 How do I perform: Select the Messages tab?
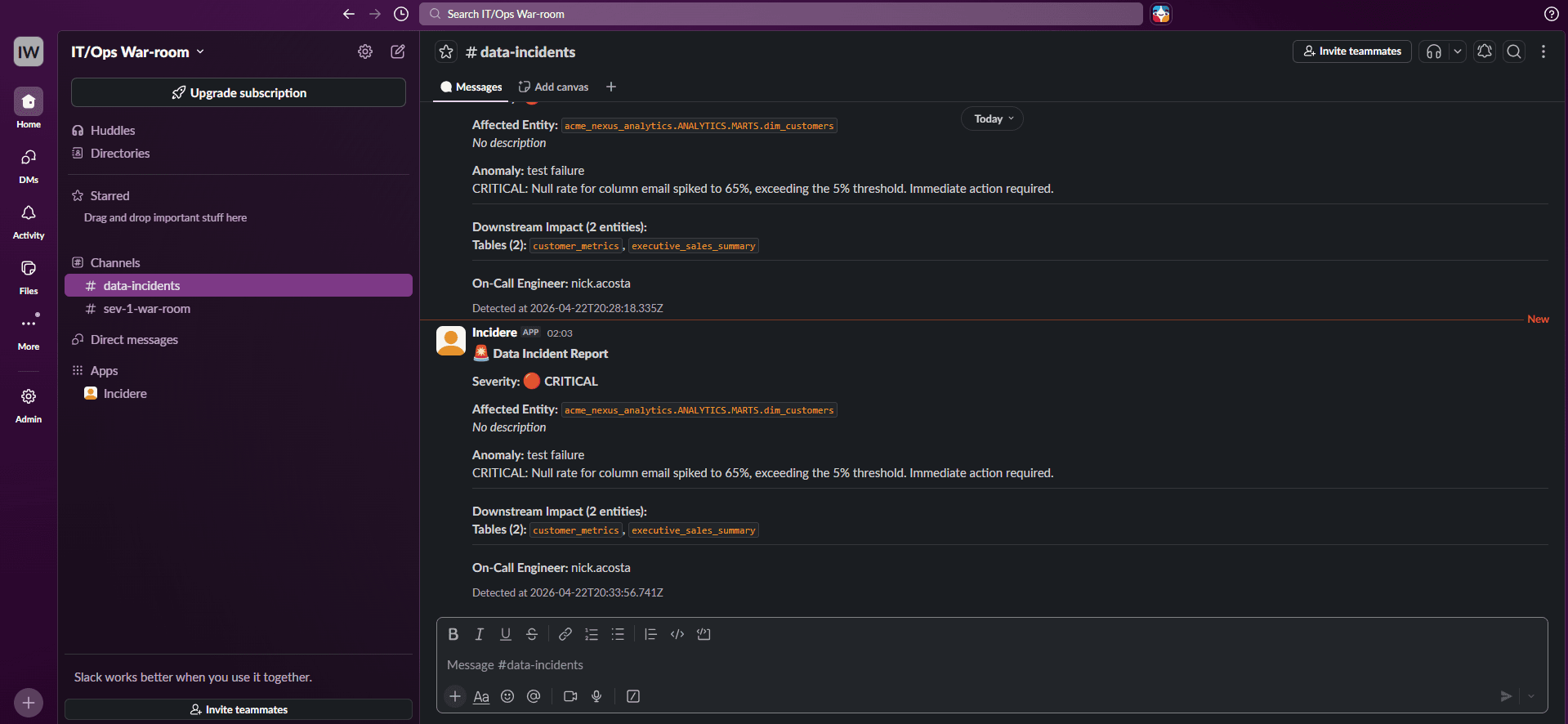[x=471, y=87]
